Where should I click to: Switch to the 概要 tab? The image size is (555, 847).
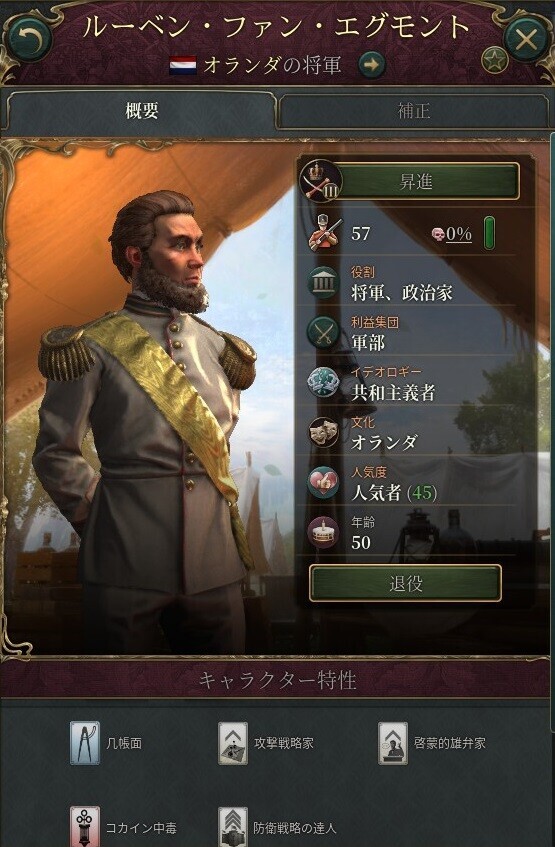(x=142, y=110)
